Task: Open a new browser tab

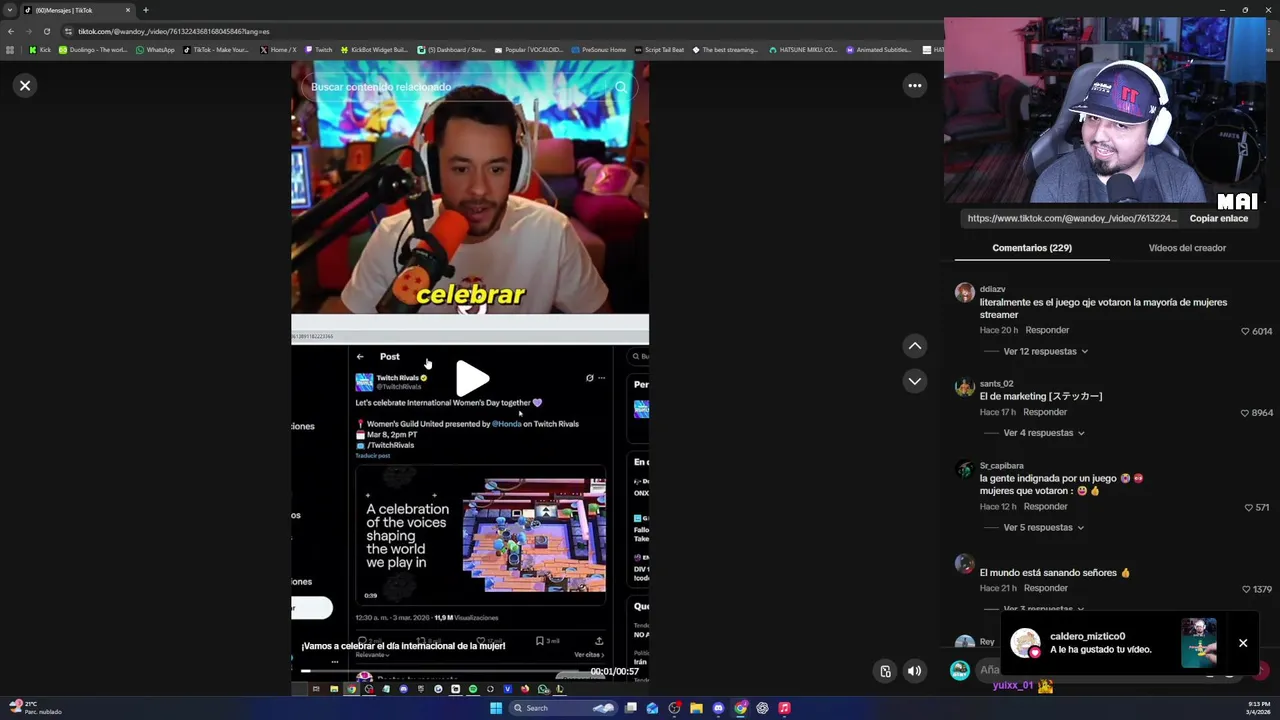Action: click(x=145, y=10)
